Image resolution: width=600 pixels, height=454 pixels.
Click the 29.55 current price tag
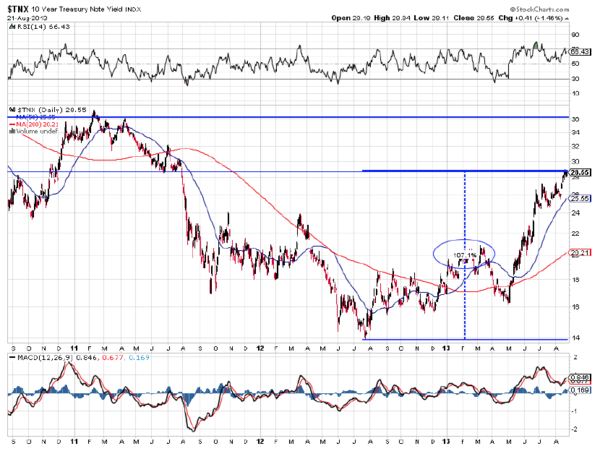(x=577, y=171)
